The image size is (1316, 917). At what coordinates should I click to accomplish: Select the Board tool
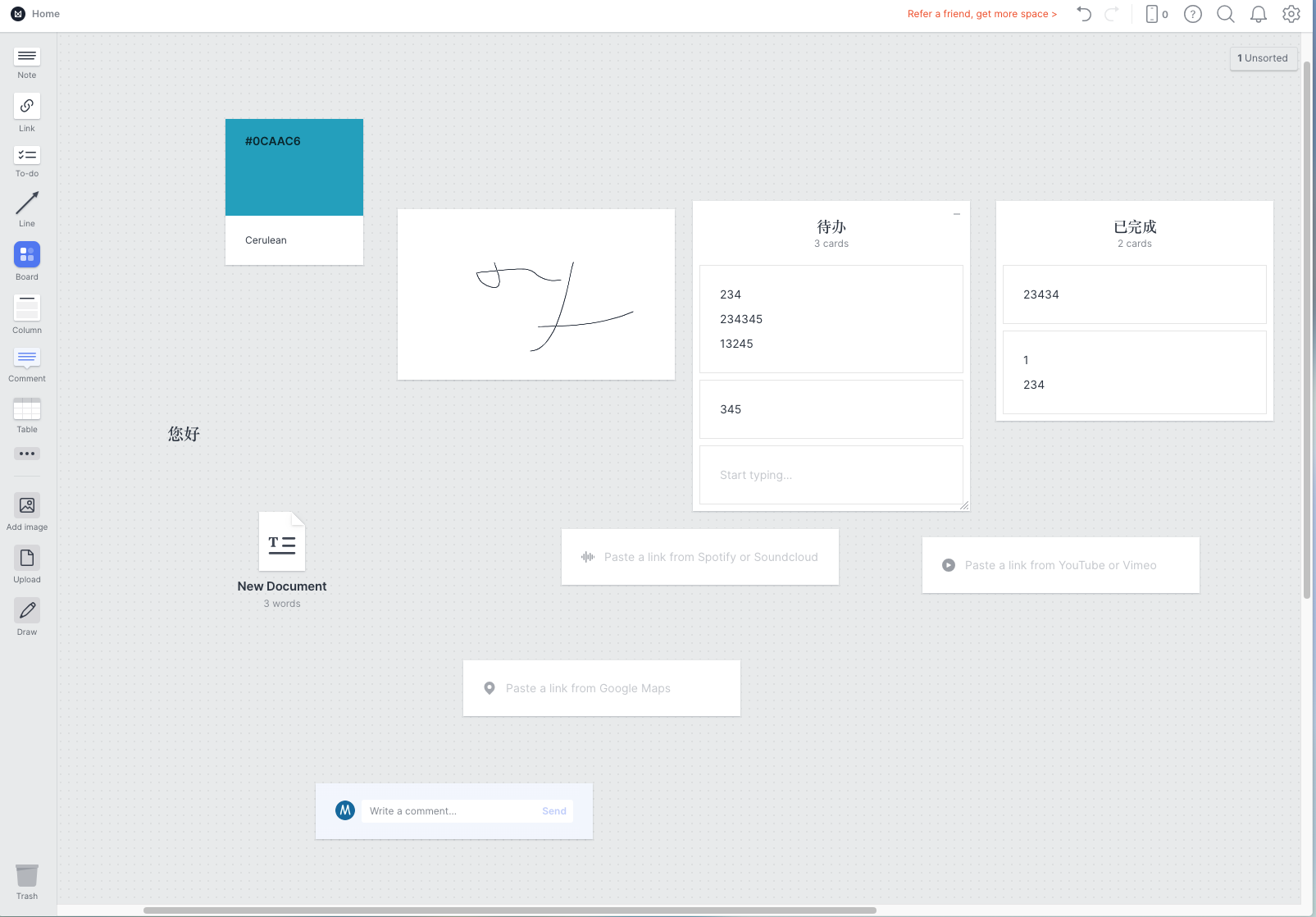[x=27, y=255]
